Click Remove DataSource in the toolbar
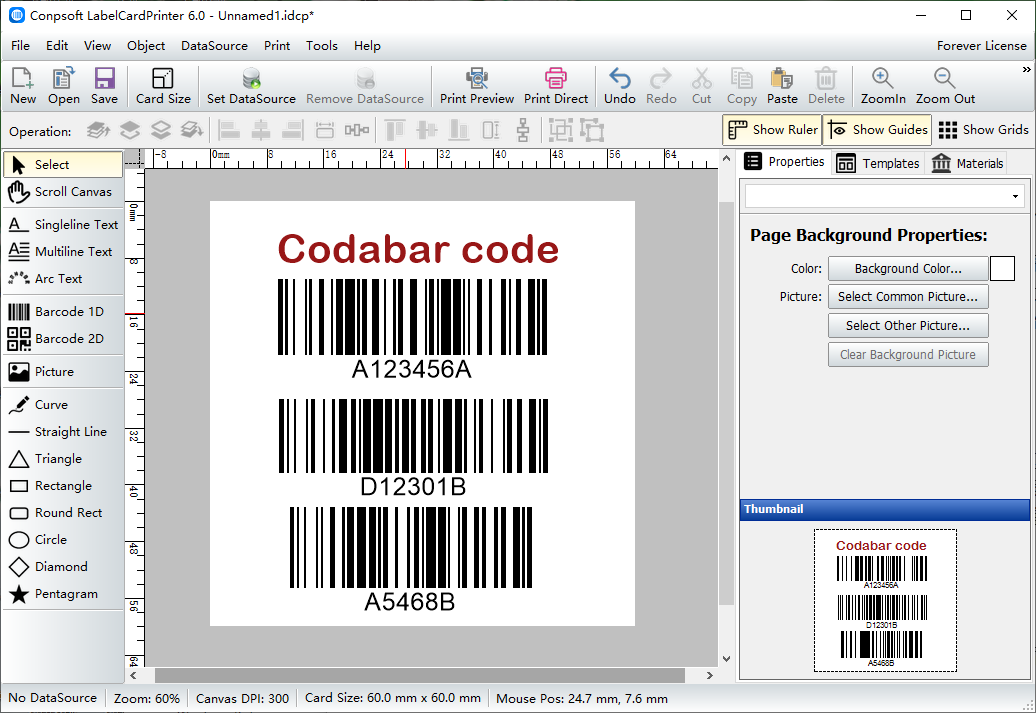The width and height of the screenshot is (1036, 713). 365,86
